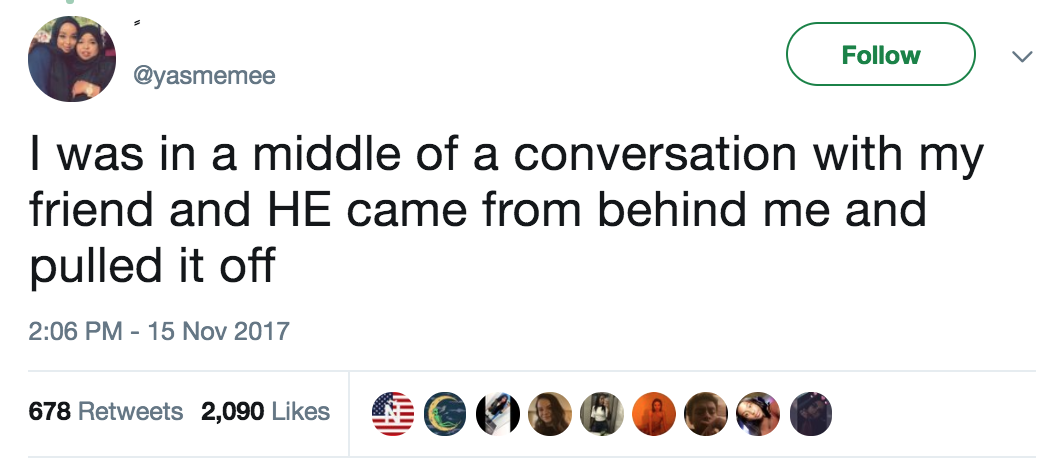Click the date 15 Nov 2017

216,331
